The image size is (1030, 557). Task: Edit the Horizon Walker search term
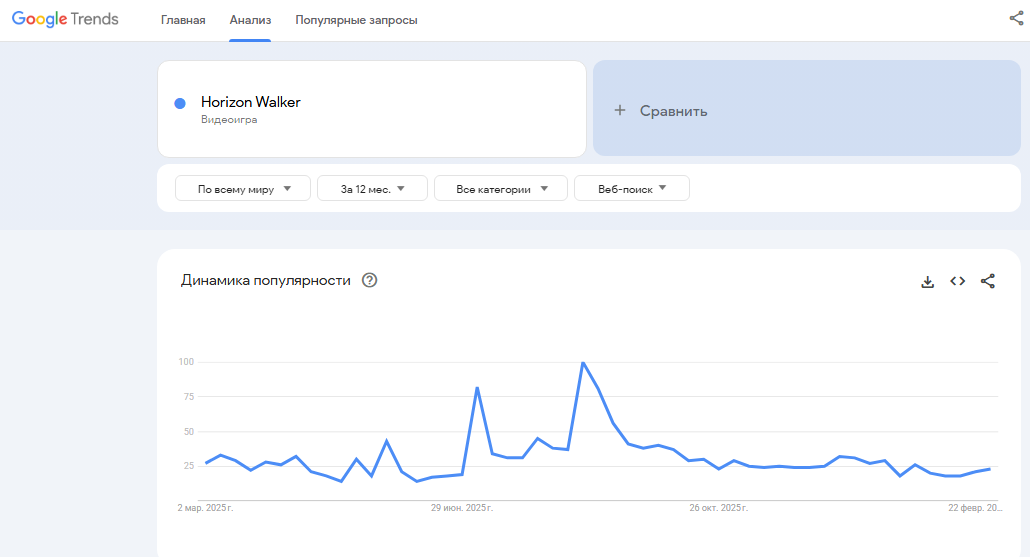251,102
